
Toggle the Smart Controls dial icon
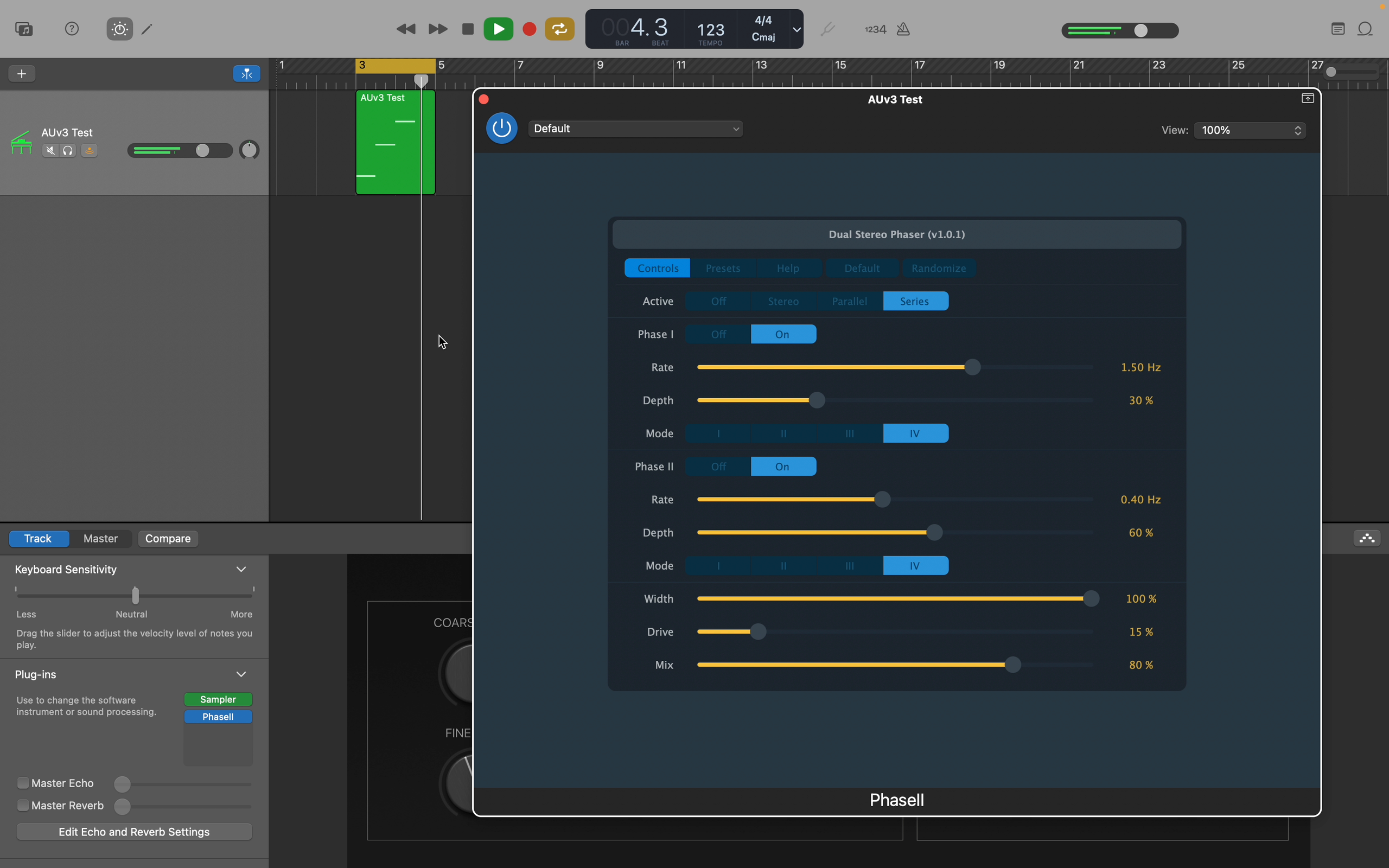tap(119, 29)
